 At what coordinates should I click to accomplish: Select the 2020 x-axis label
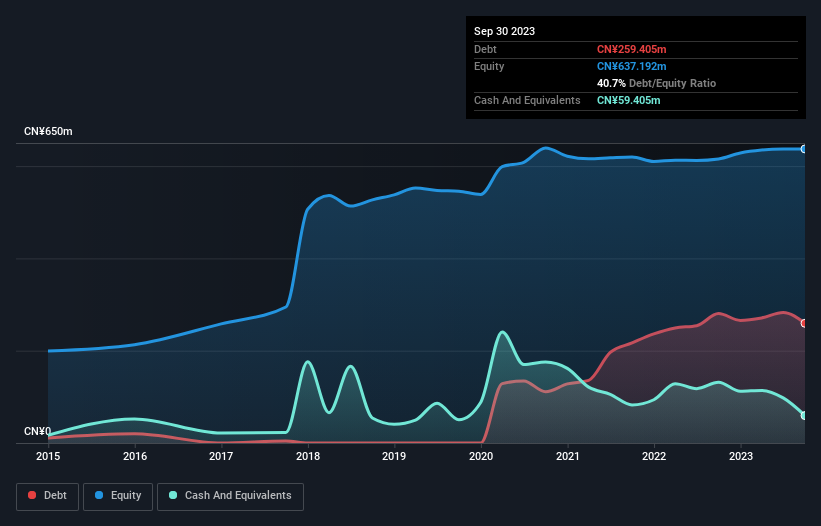click(481, 456)
